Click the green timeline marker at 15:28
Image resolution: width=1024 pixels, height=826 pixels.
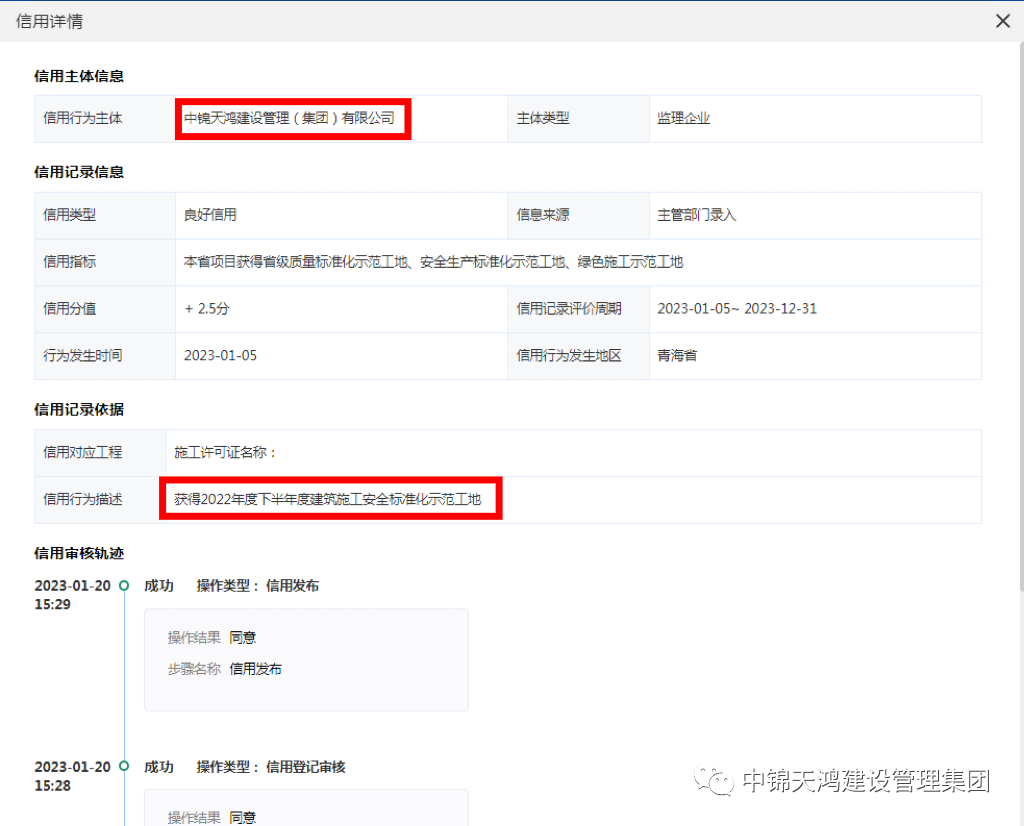point(123,766)
